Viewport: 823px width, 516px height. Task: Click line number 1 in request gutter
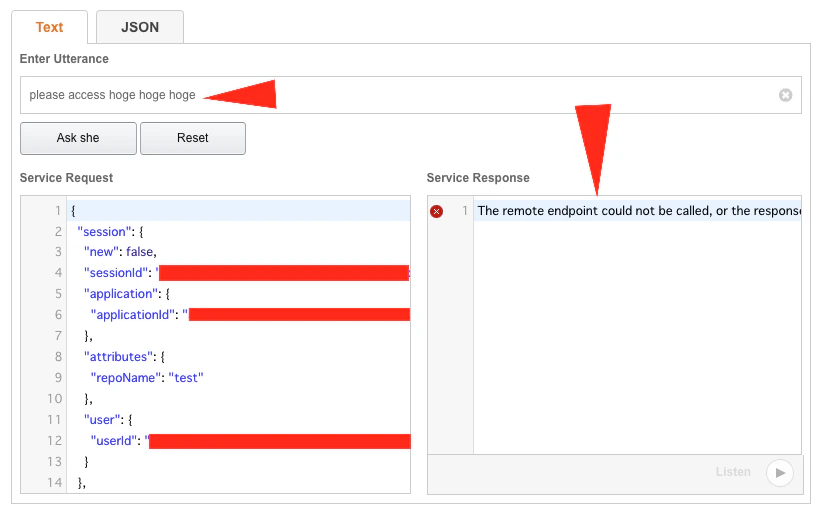tap(58, 211)
